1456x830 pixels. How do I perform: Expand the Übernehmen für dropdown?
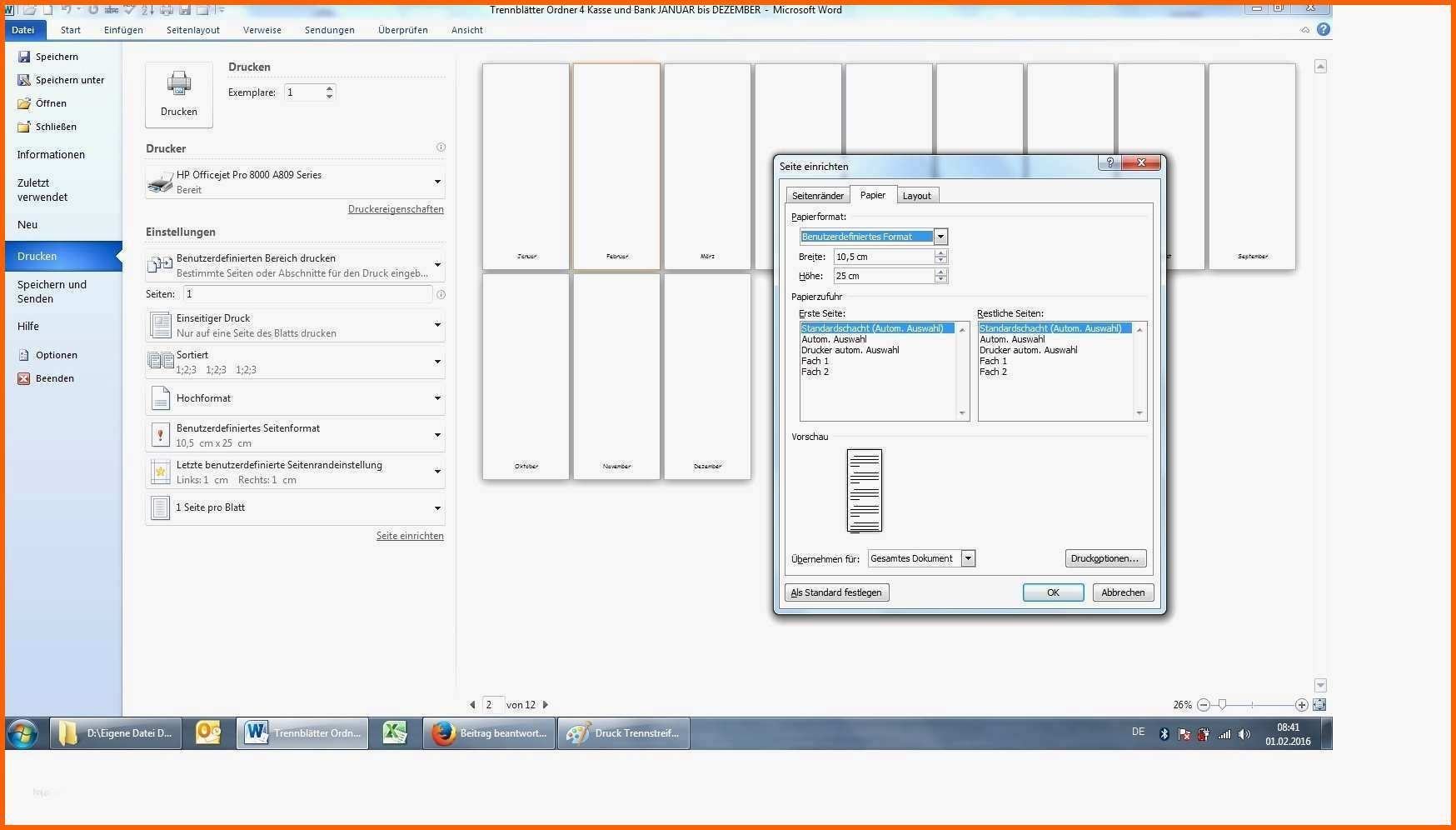(x=968, y=558)
